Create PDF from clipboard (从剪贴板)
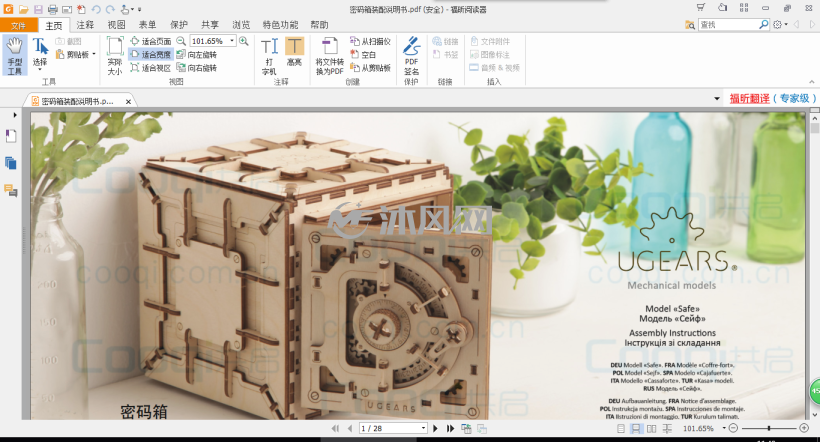 [370, 68]
